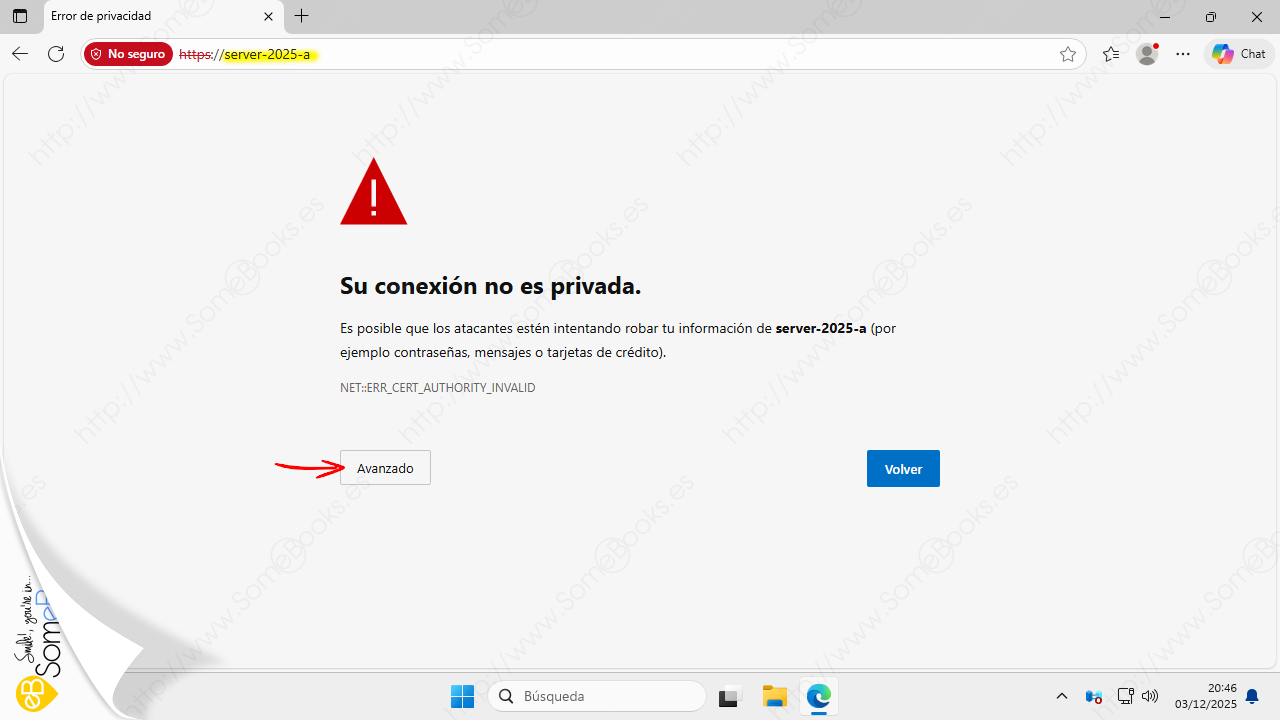Click the No seguro security badge

128,54
